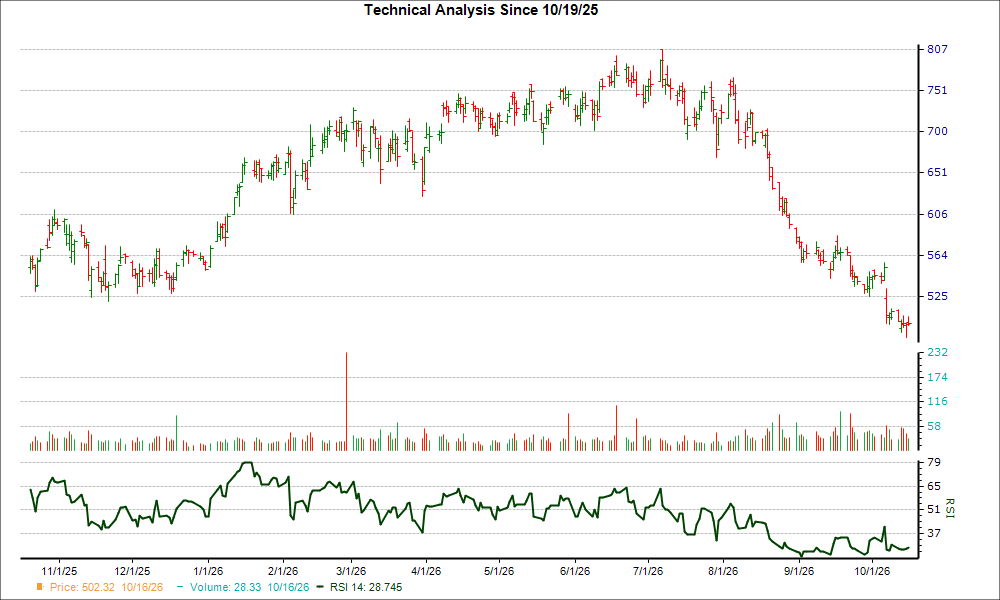Click the 11/1/25 date label
The width and height of the screenshot is (1000, 600).
click(x=59, y=571)
